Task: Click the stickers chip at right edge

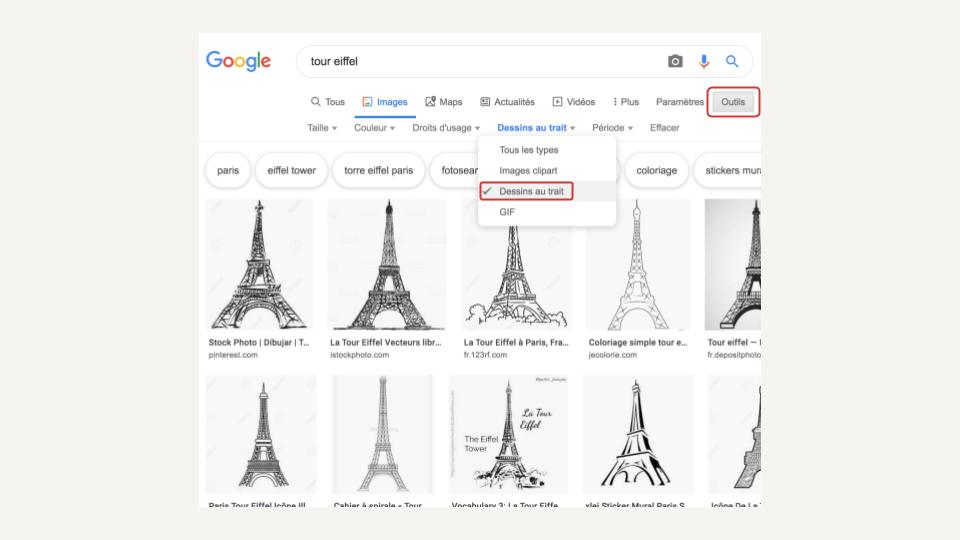Action: (x=728, y=170)
